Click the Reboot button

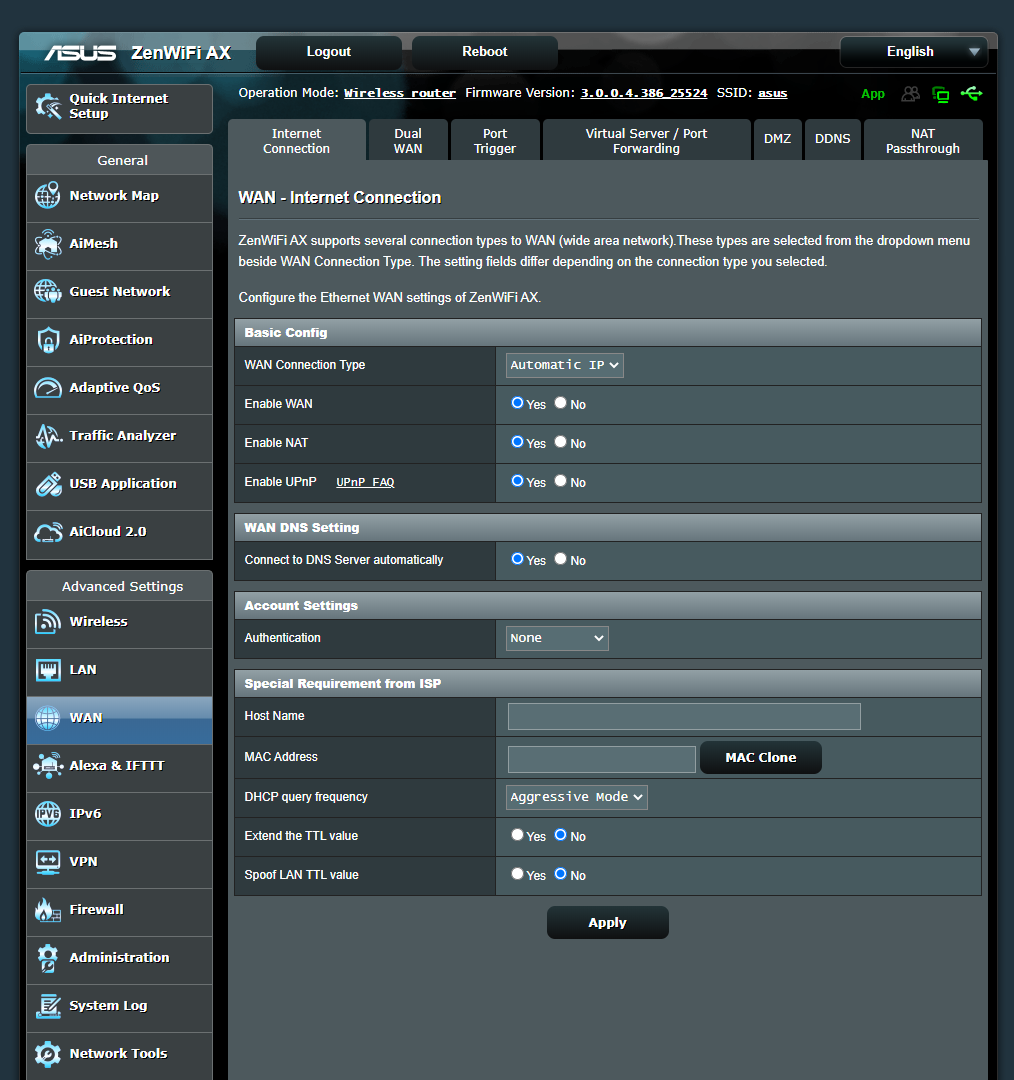tap(484, 52)
